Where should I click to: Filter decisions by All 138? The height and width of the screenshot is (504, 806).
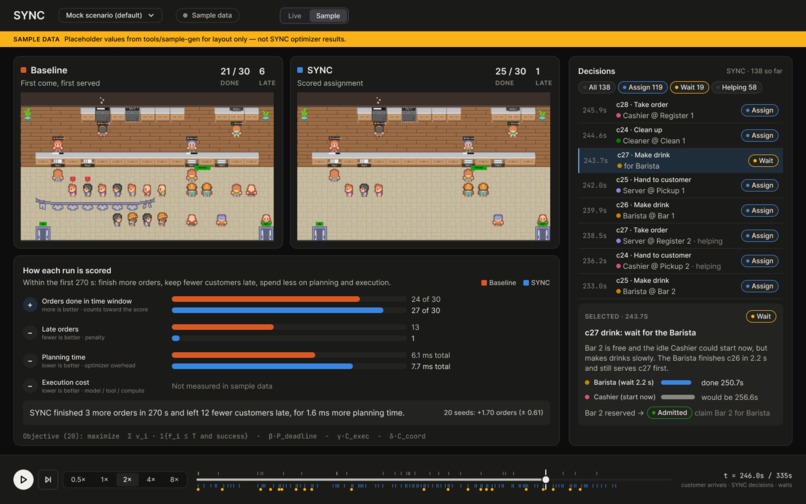click(596, 87)
